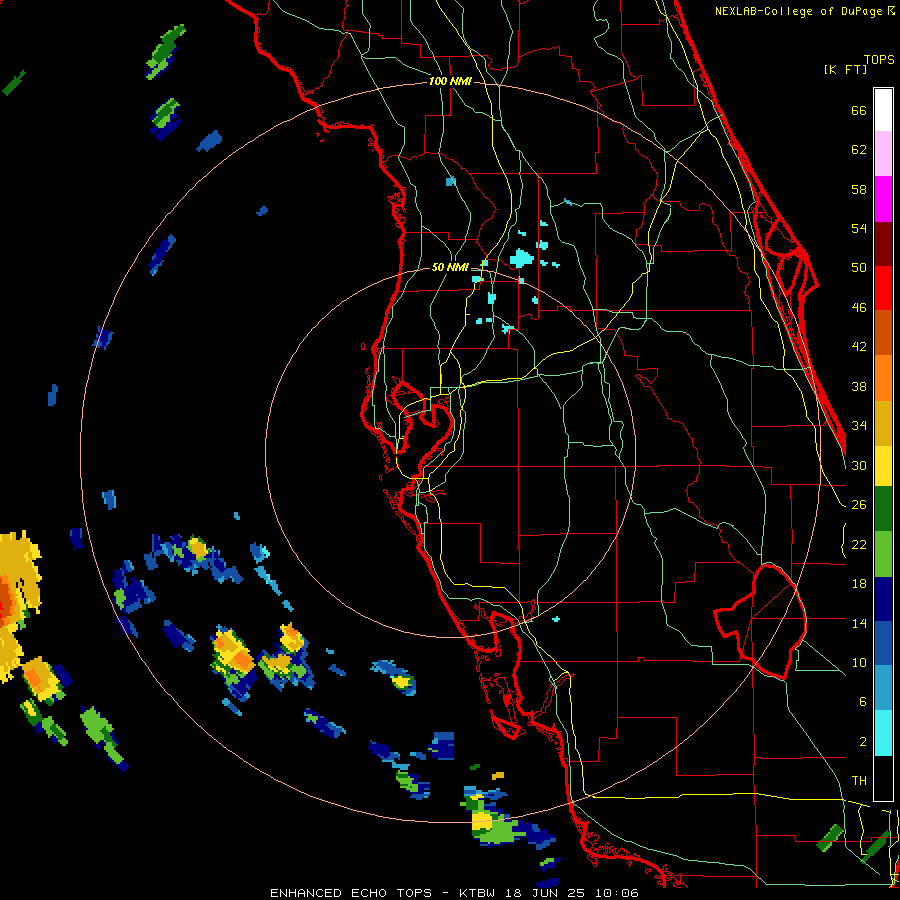Click the 14 value on legend scale

(x=859, y=623)
